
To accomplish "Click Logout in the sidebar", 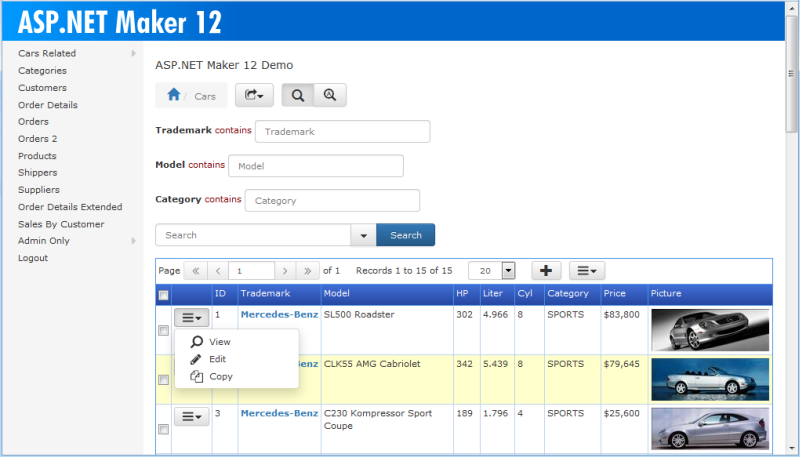I will (x=33, y=258).
